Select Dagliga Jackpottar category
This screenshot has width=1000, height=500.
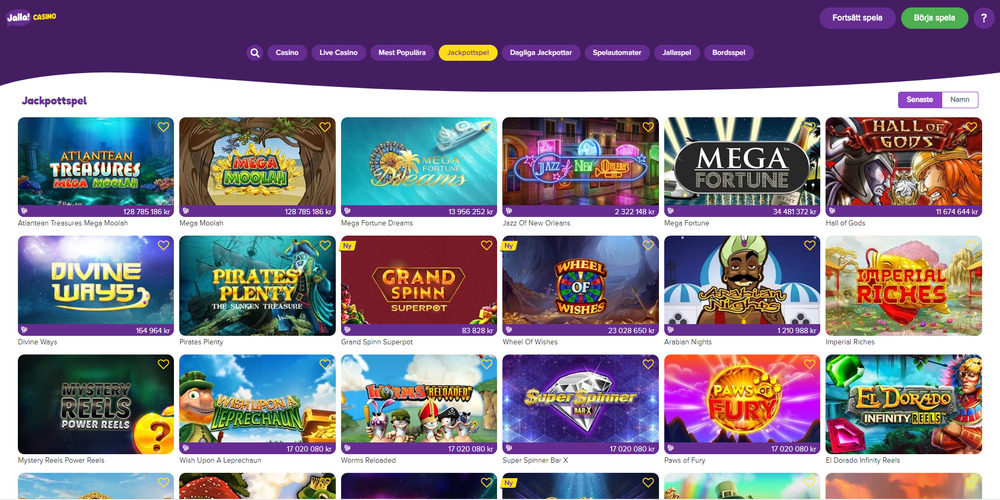[x=541, y=53]
